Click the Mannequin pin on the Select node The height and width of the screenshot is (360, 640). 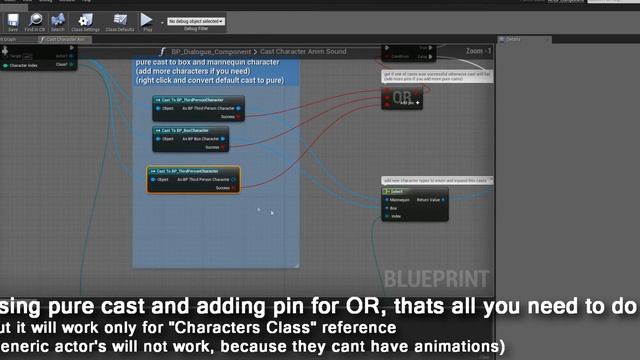point(387,200)
